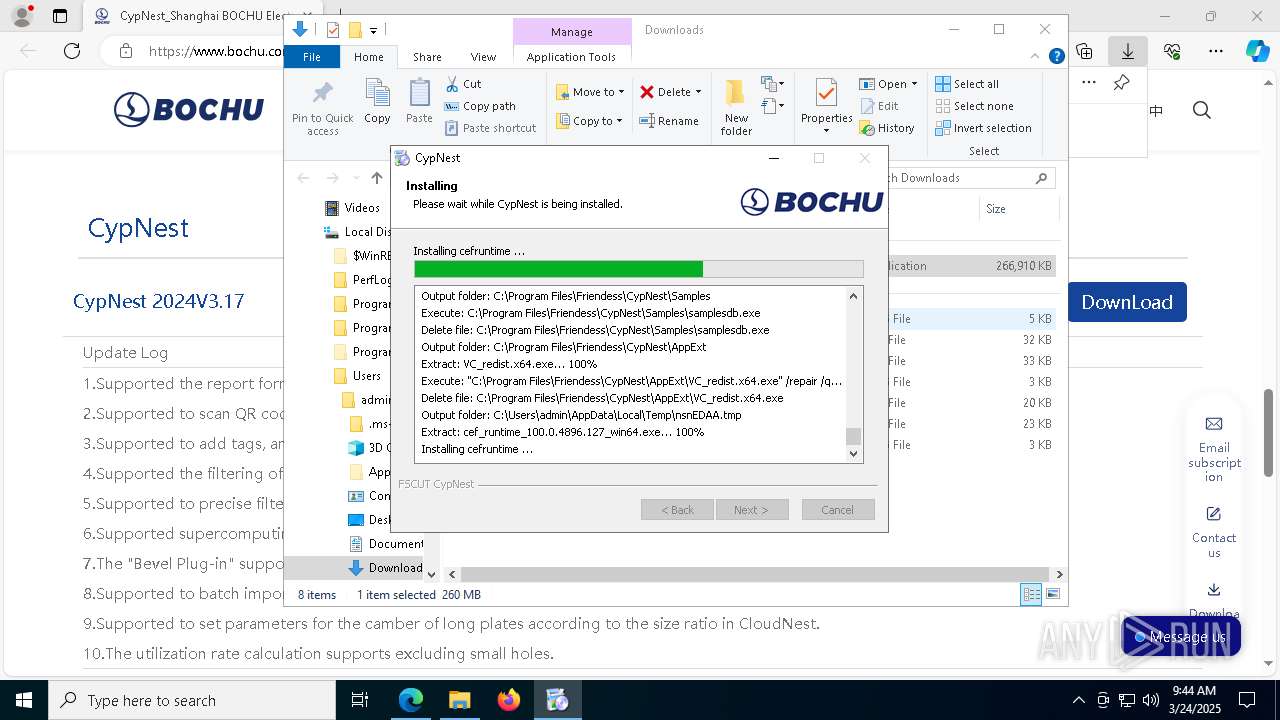Image resolution: width=1280 pixels, height=720 pixels.
Task: Click the volume icon in system tray
Action: (x=1151, y=700)
